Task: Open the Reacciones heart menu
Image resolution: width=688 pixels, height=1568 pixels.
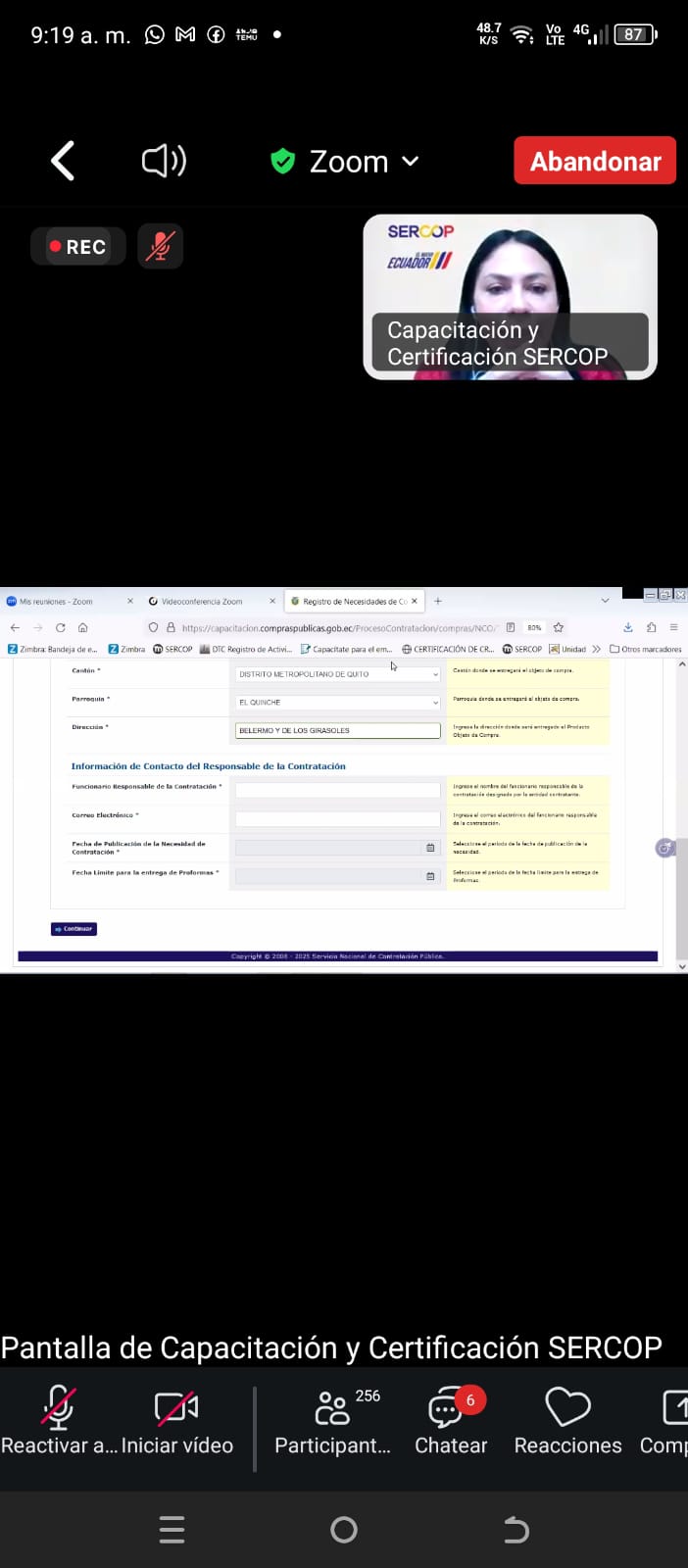Action: point(567,1419)
